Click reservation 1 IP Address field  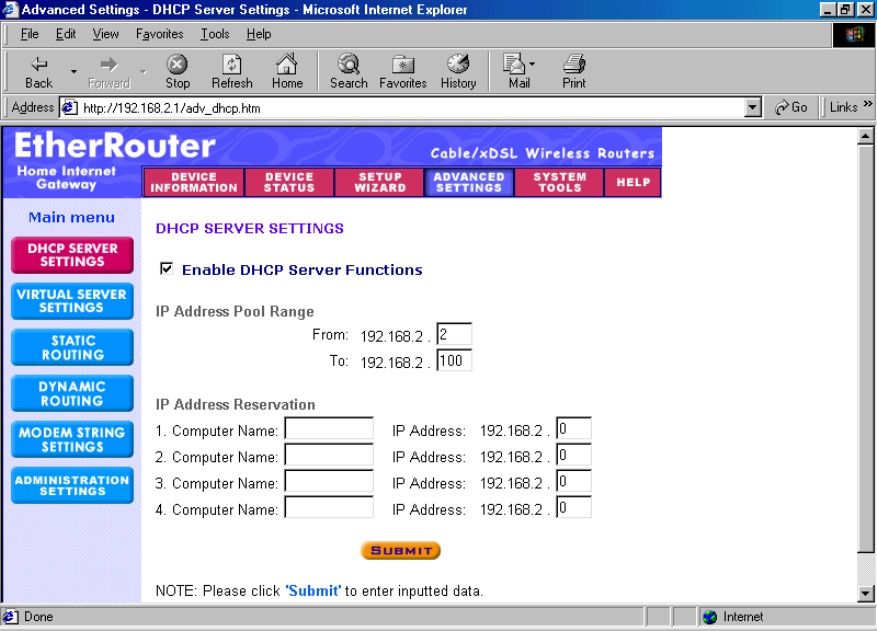point(574,428)
